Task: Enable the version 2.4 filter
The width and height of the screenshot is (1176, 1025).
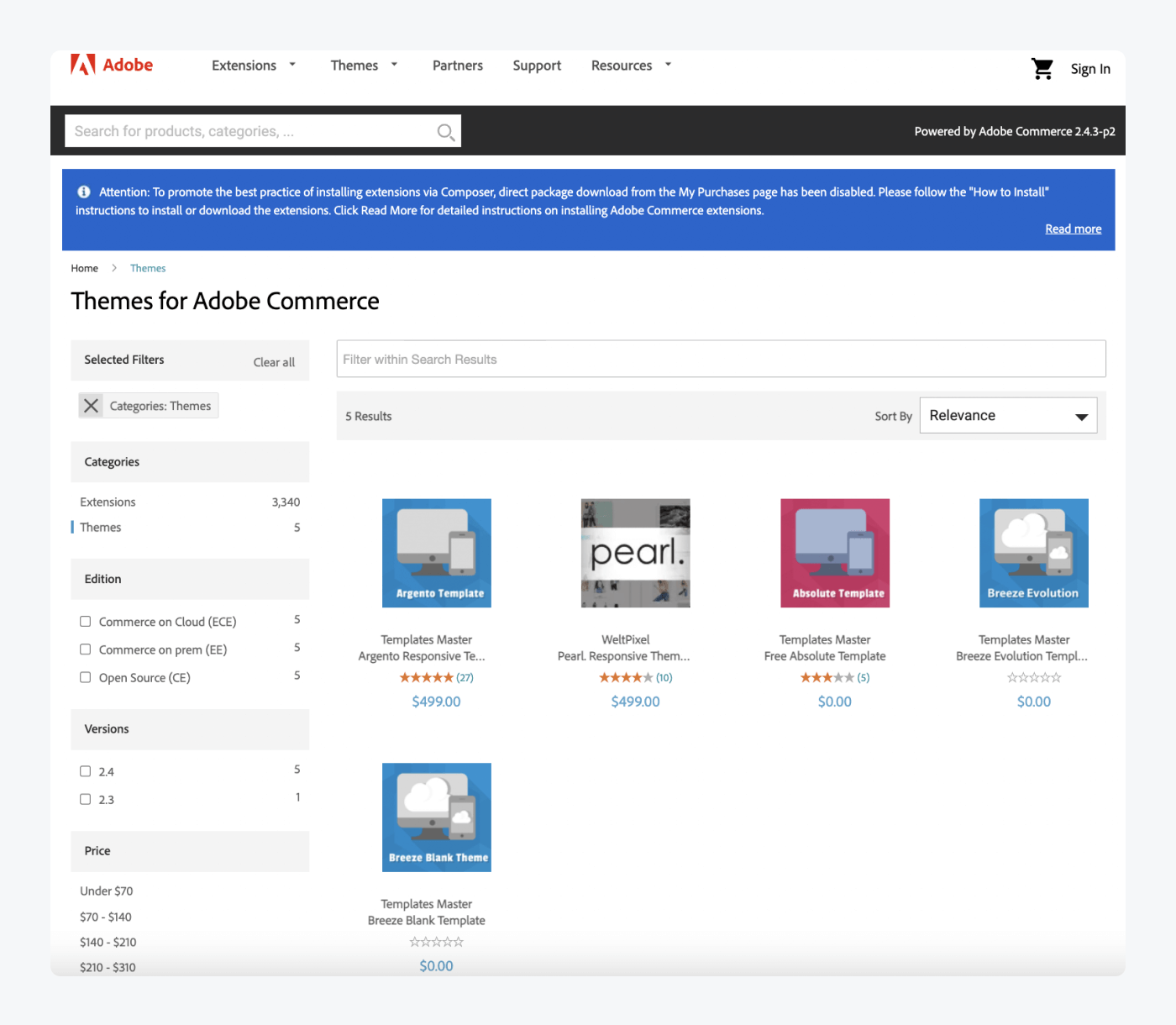Action: (x=85, y=770)
